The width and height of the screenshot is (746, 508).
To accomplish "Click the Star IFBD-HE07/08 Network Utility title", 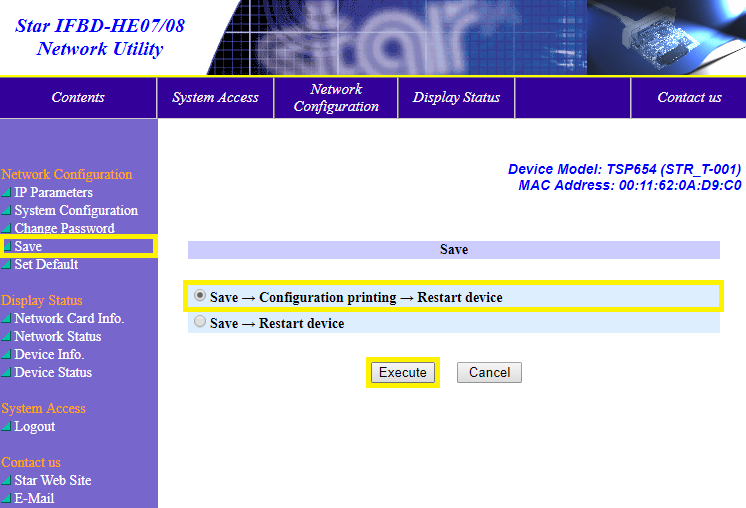I will pos(100,37).
